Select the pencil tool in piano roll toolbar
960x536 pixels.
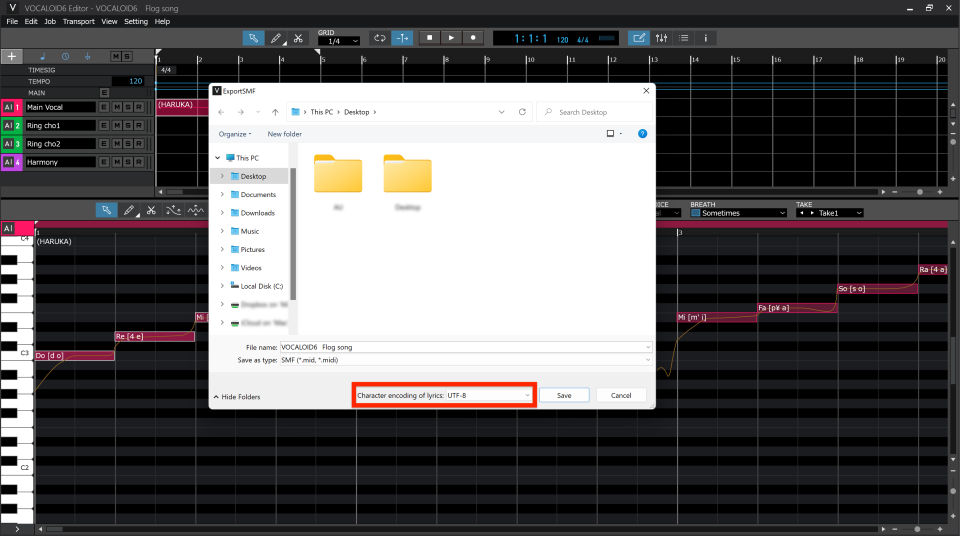click(129, 210)
